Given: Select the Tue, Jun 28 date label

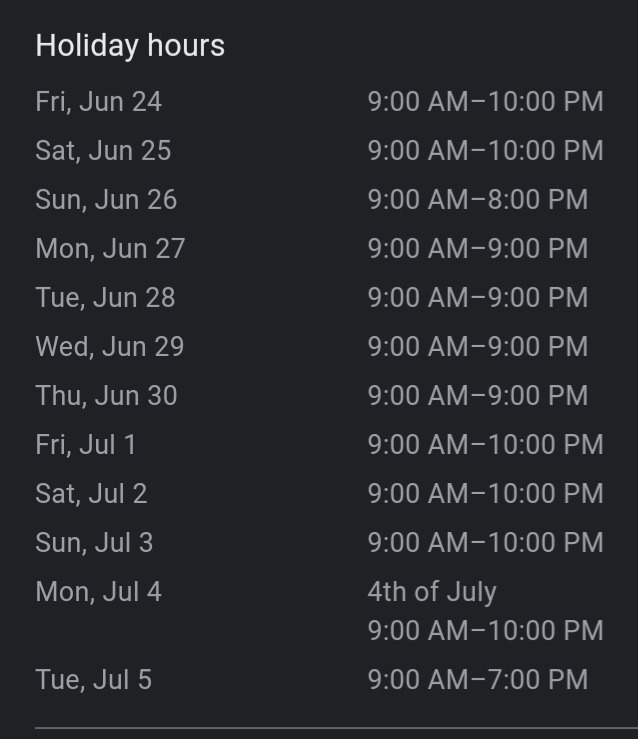Looking at the screenshot, I should point(105,298).
